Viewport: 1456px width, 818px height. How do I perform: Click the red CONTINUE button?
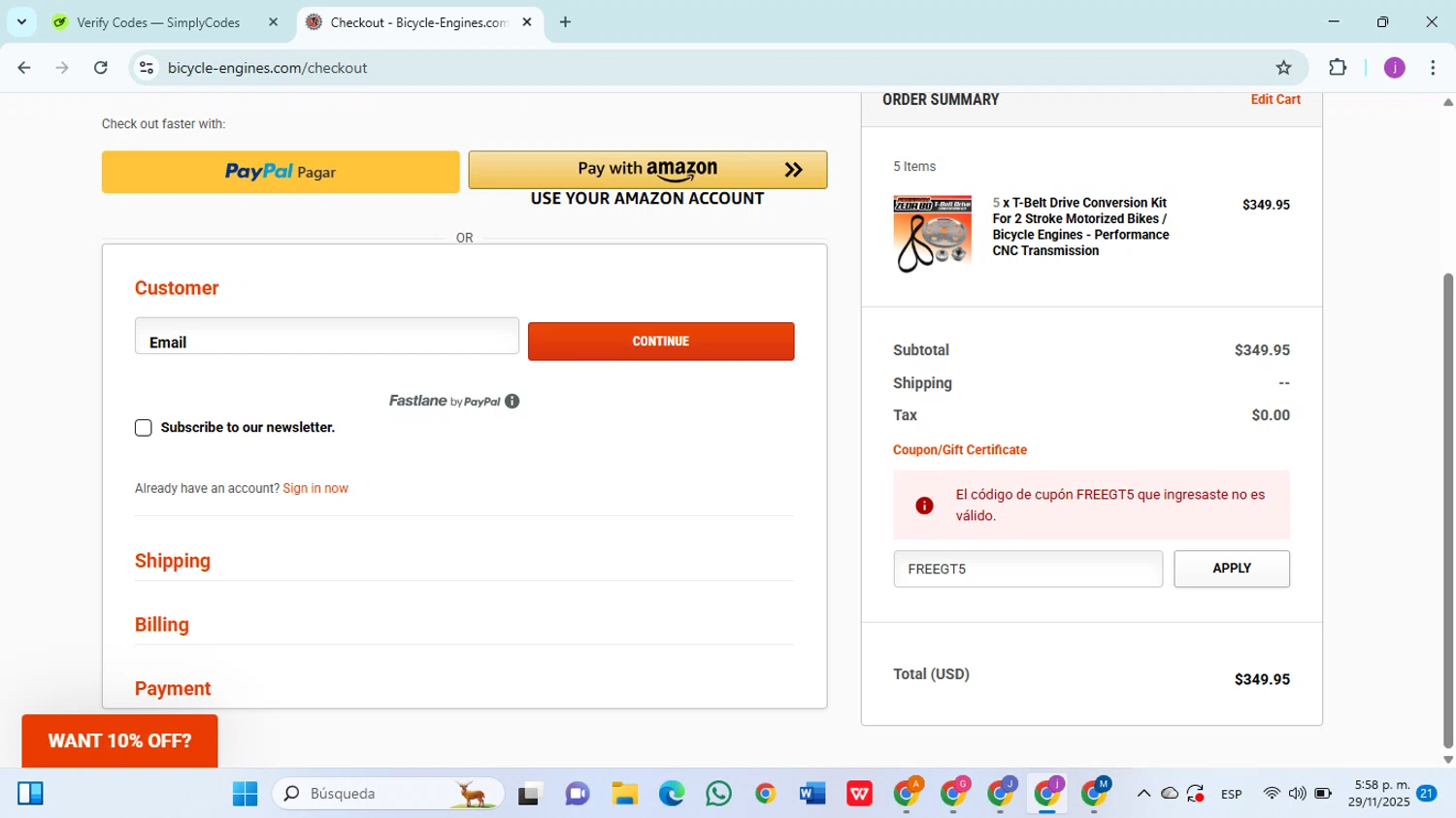click(661, 342)
